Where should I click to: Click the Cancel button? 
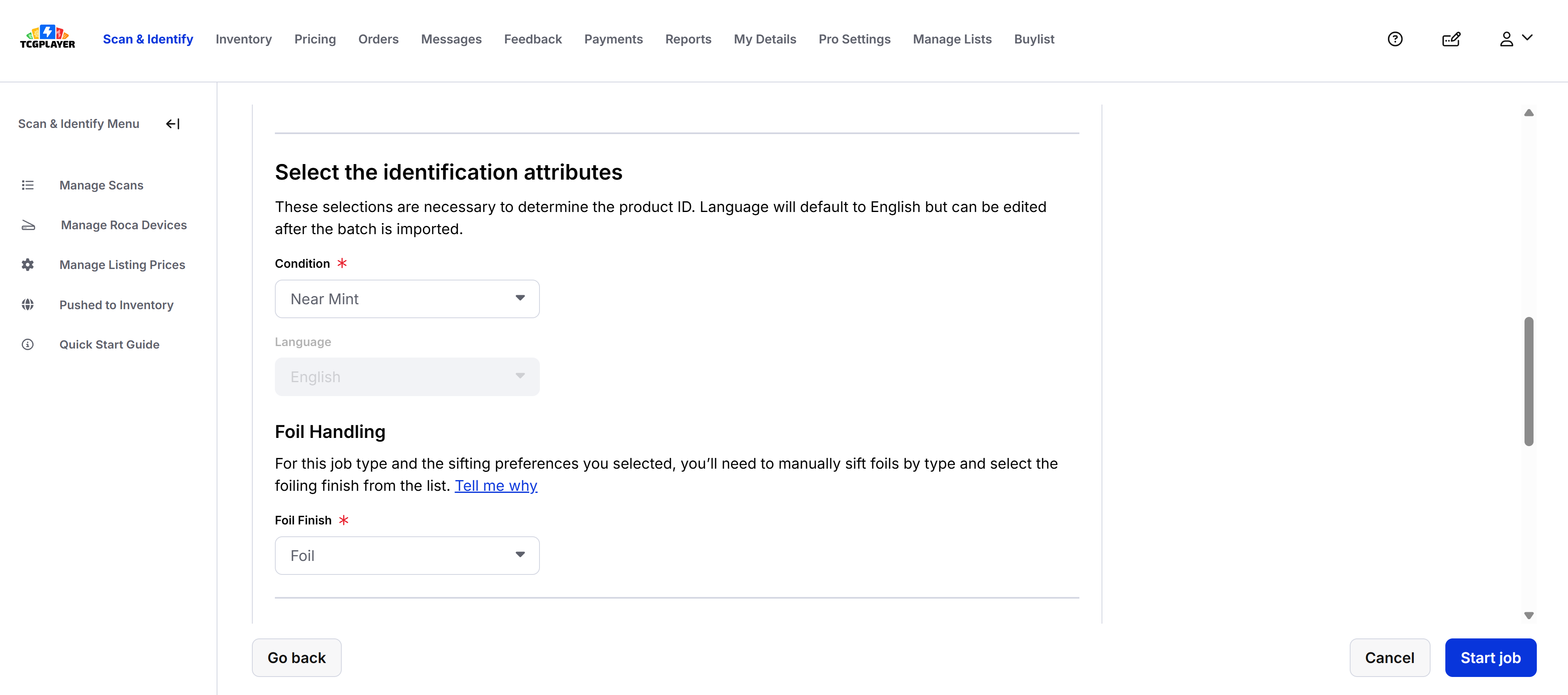pyautogui.click(x=1389, y=658)
